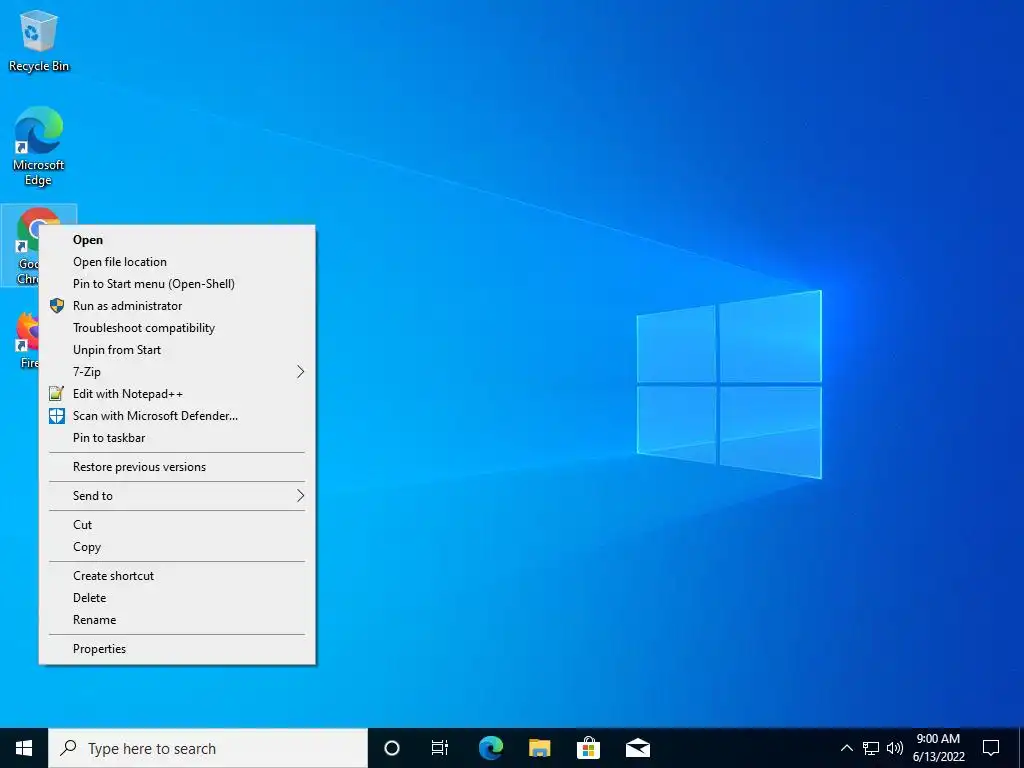Select Troubleshoot compatibility
Image resolution: width=1024 pixels, height=768 pixels.
(x=178, y=328)
